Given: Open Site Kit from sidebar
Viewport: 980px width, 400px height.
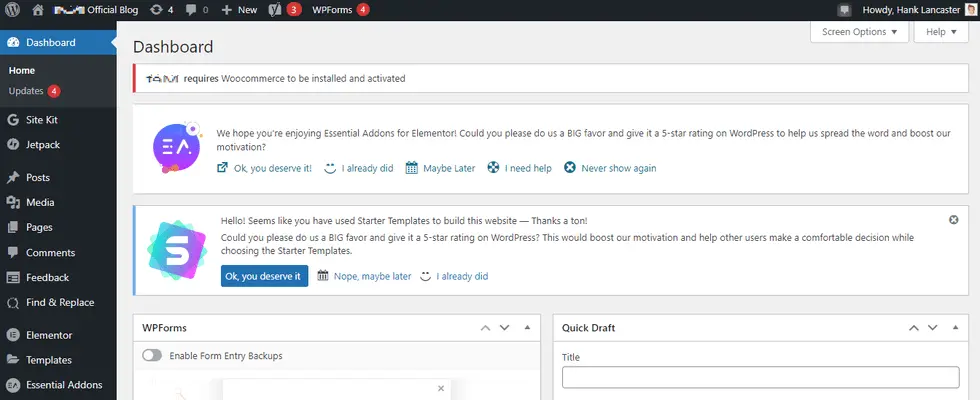Looking at the screenshot, I should click(x=46, y=119).
